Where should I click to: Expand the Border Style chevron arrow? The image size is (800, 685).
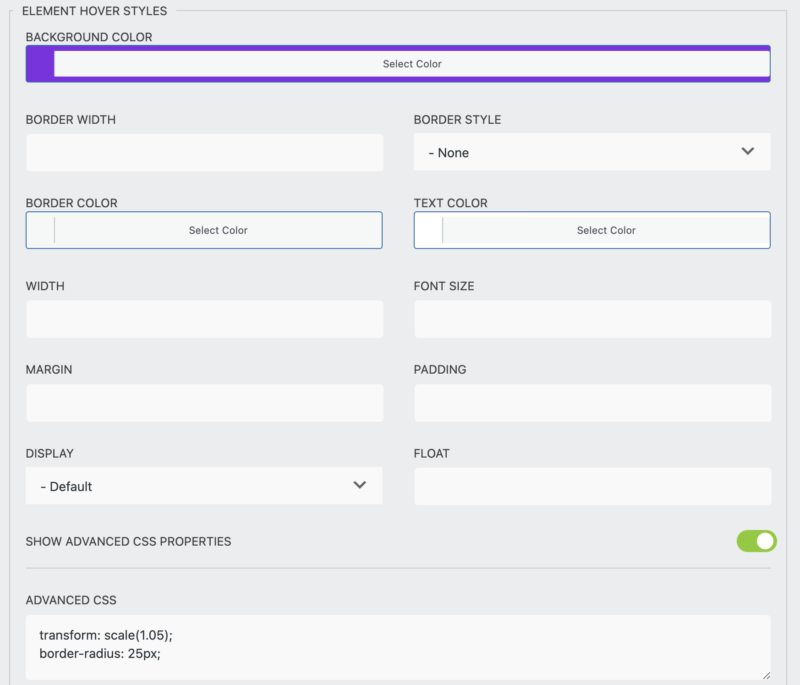point(748,152)
